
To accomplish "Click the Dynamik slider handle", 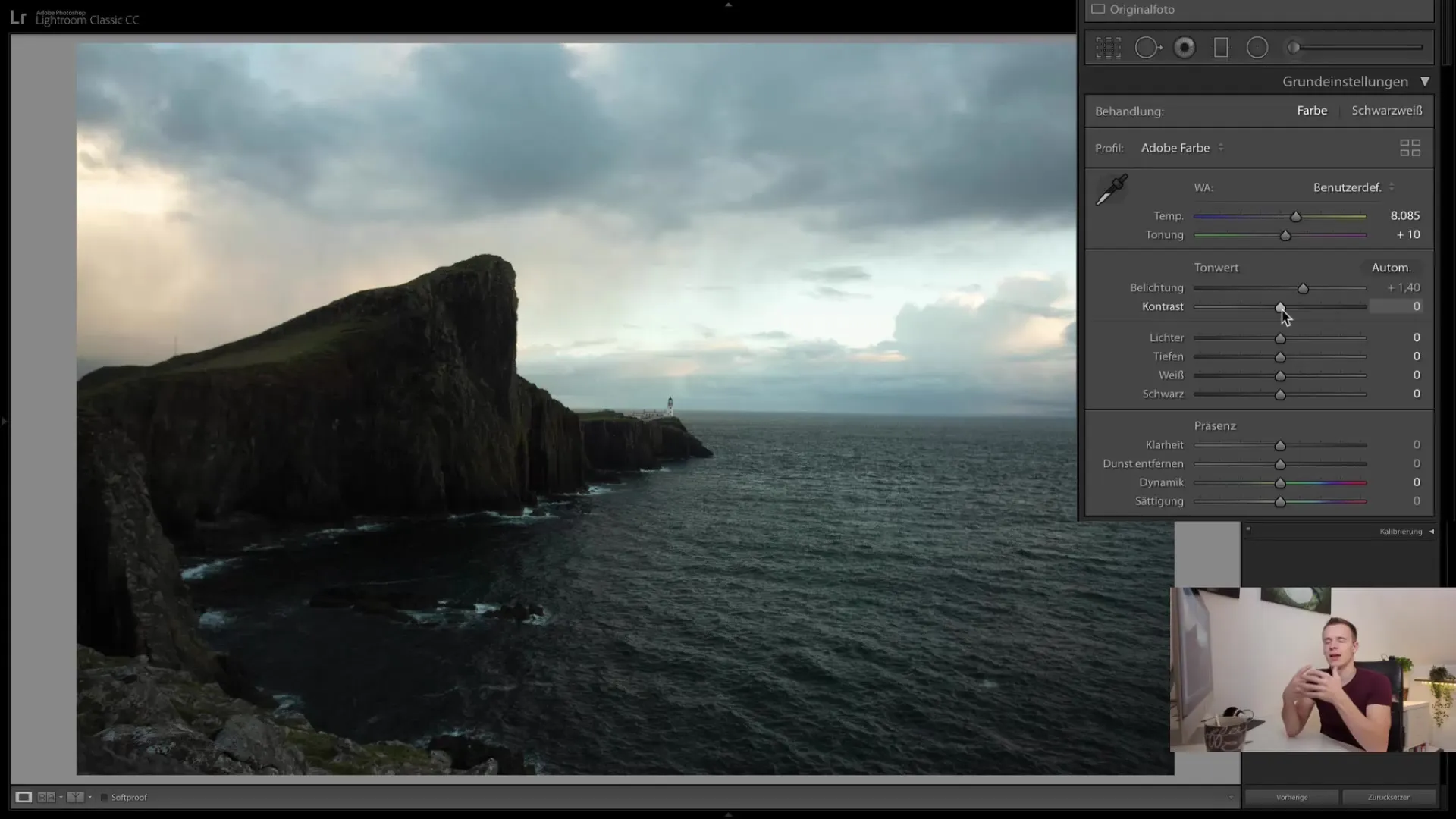I will click(x=1280, y=483).
